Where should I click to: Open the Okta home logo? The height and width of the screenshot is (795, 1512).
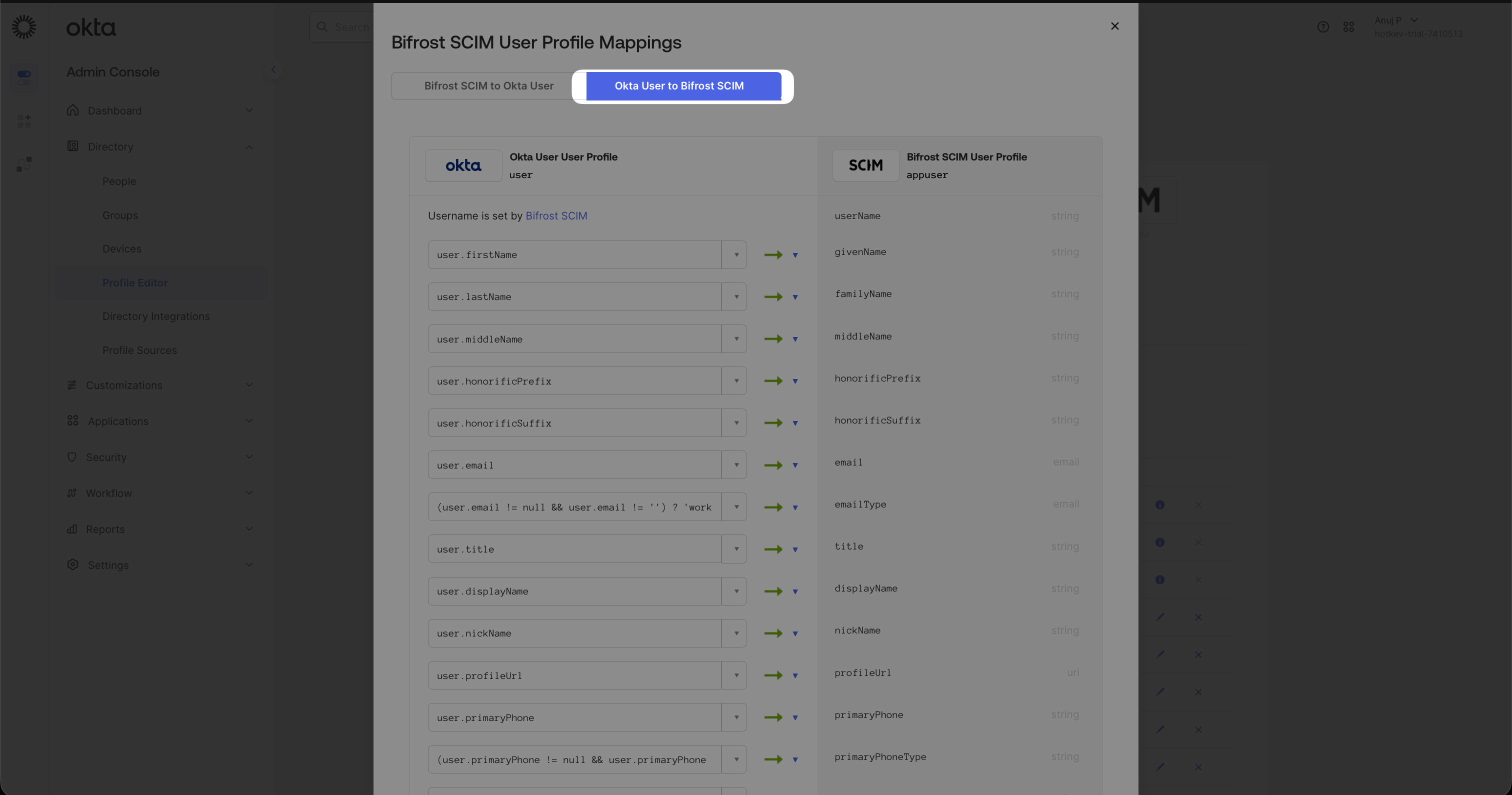coord(91,27)
